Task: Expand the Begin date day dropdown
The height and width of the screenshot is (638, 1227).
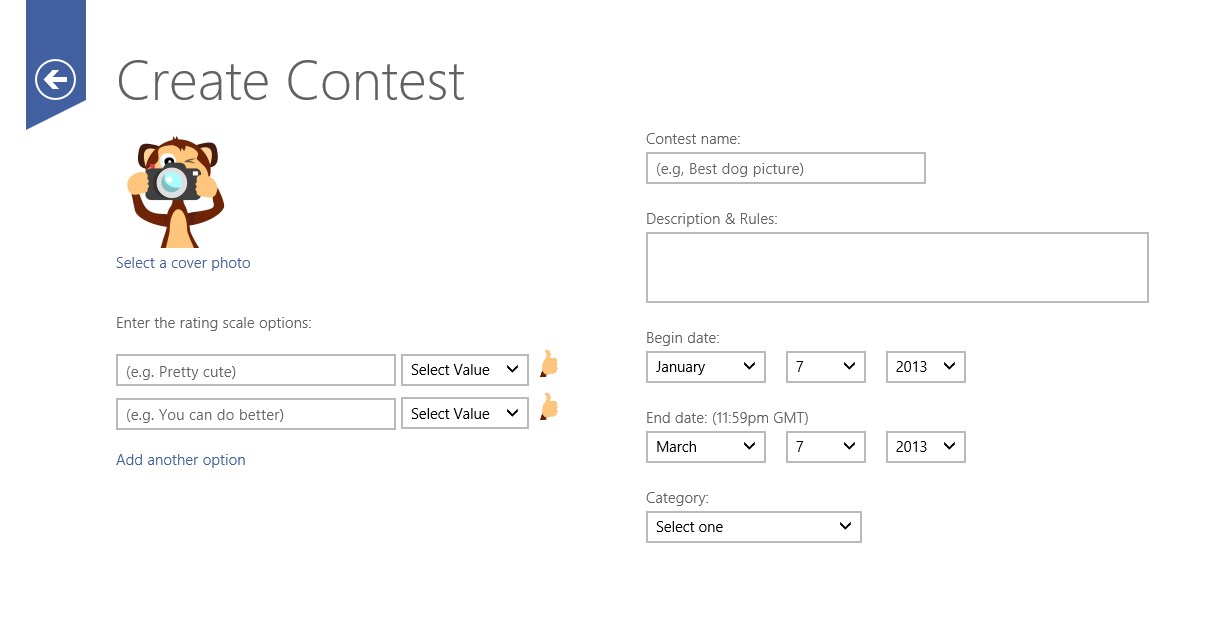Action: [826, 367]
